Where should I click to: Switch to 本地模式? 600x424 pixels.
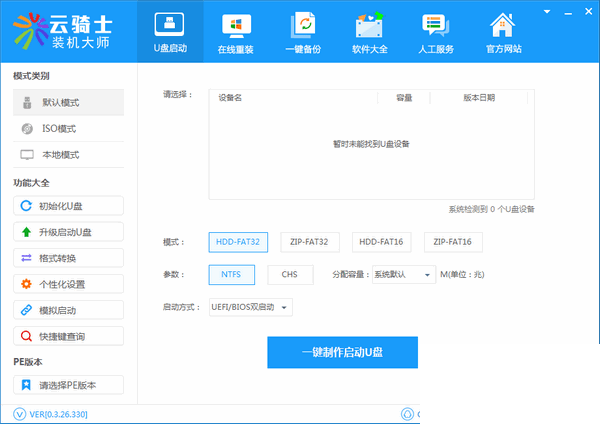pos(68,155)
